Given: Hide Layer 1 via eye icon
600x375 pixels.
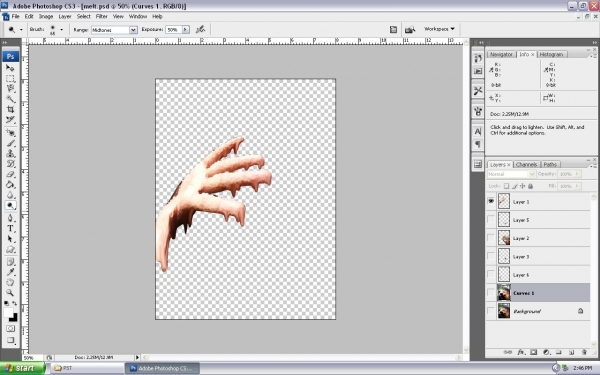Looking at the screenshot, I should click(x=491, y=201).
